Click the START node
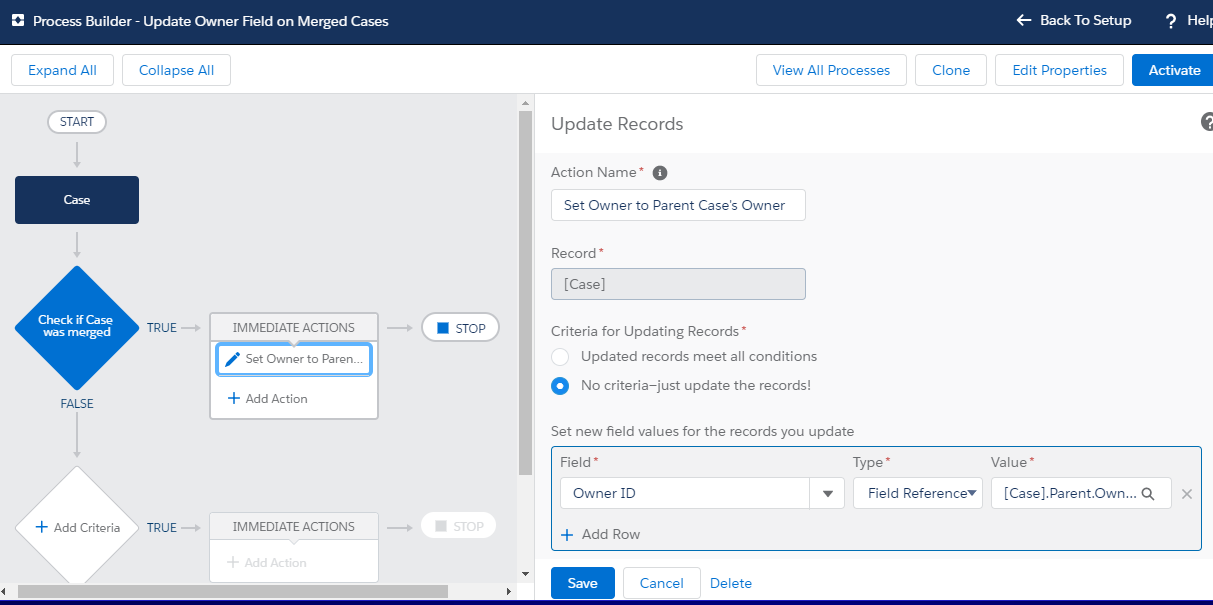The image size is (1213, 605). click(77, 122)
